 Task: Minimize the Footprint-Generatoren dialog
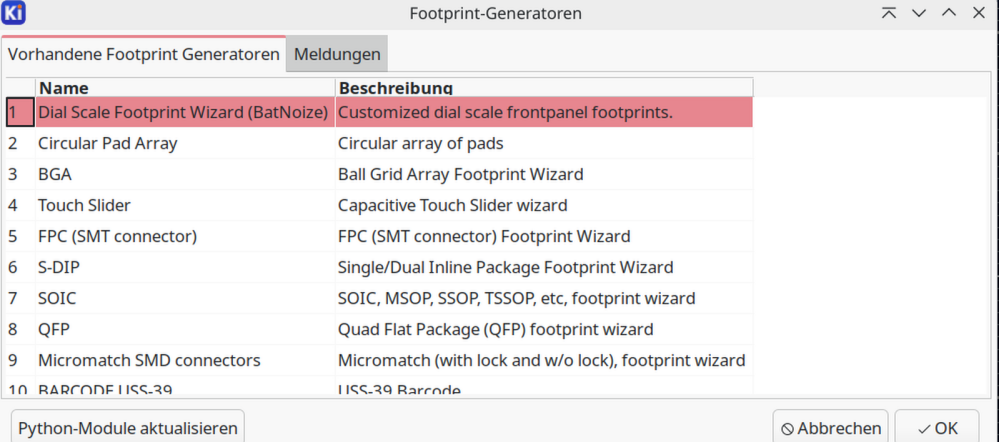pos(919,13)
